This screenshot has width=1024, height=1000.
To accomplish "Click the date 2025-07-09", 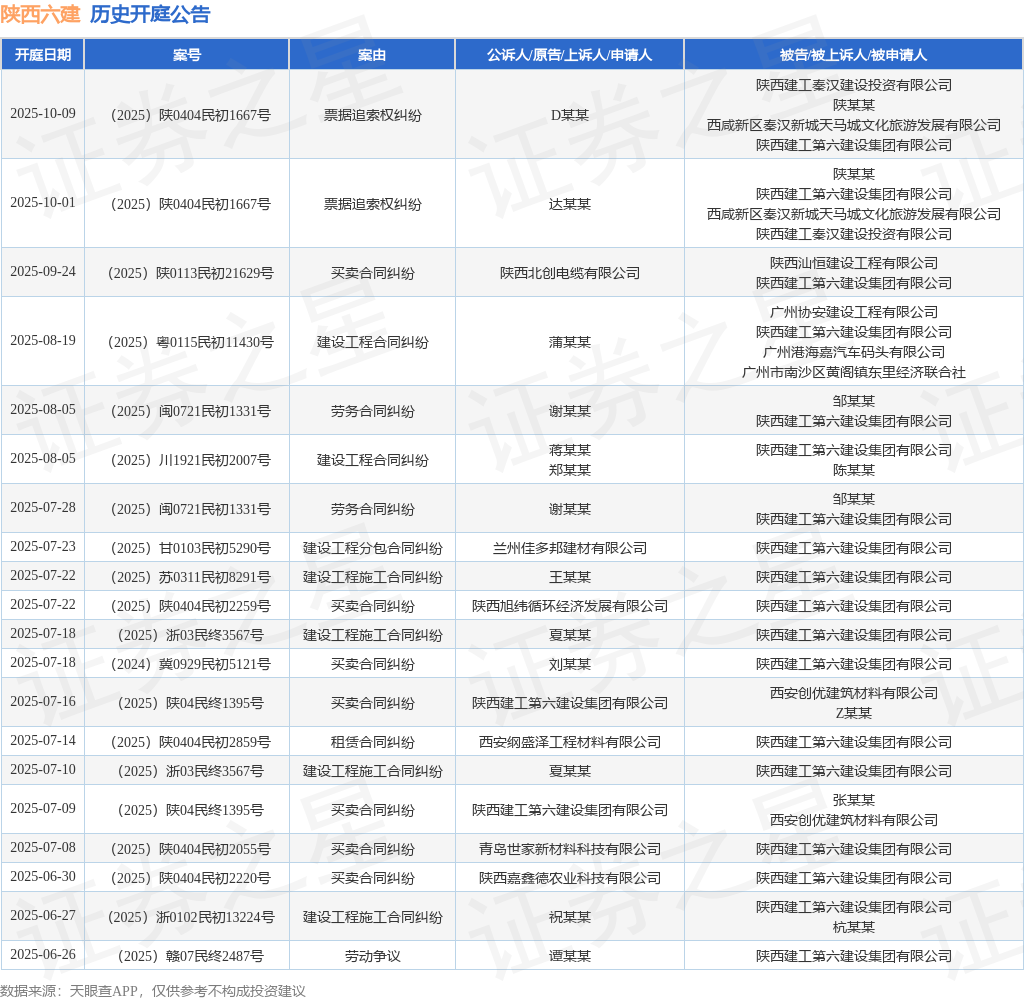I will pyautogui.click(x=42, y=809).
